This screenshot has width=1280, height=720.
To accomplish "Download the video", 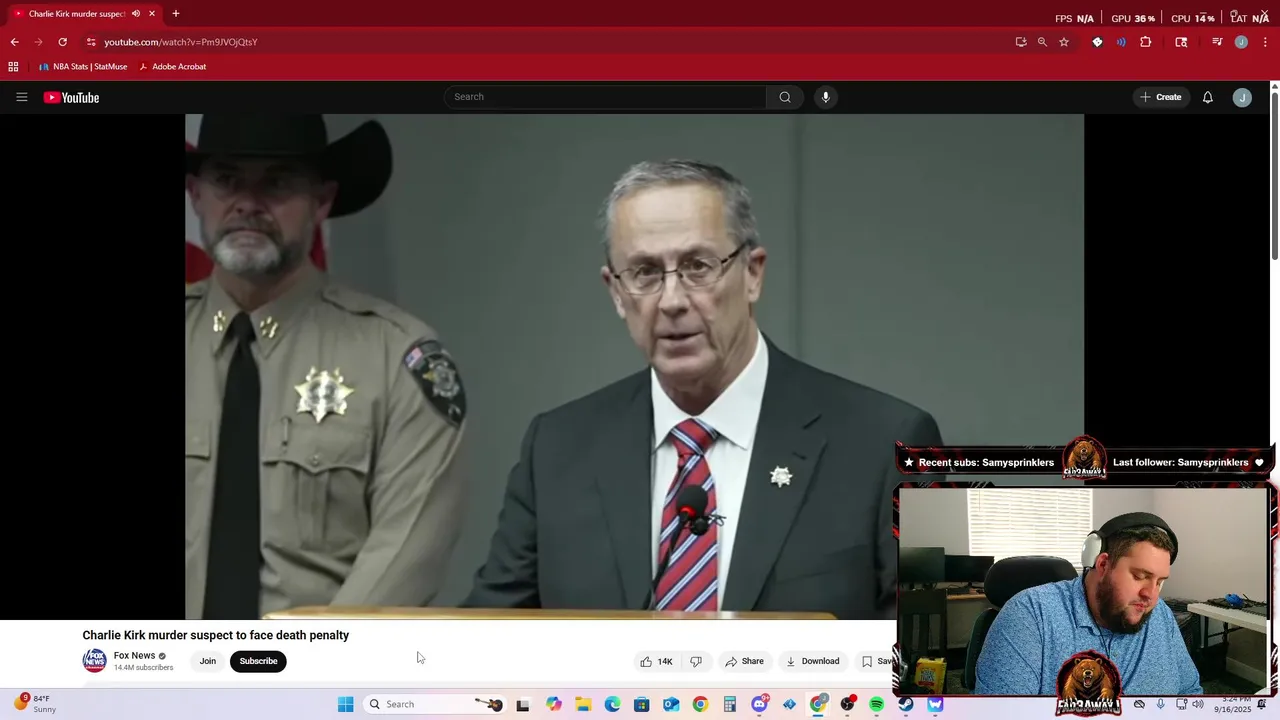I will click(x=812, y=661).
